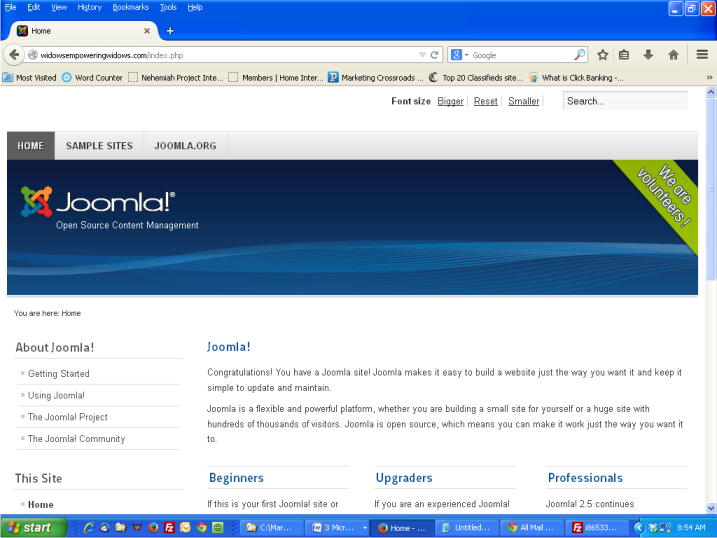
Task: Open Nehemiah Project bookmark
Action: tap(176, 78)
